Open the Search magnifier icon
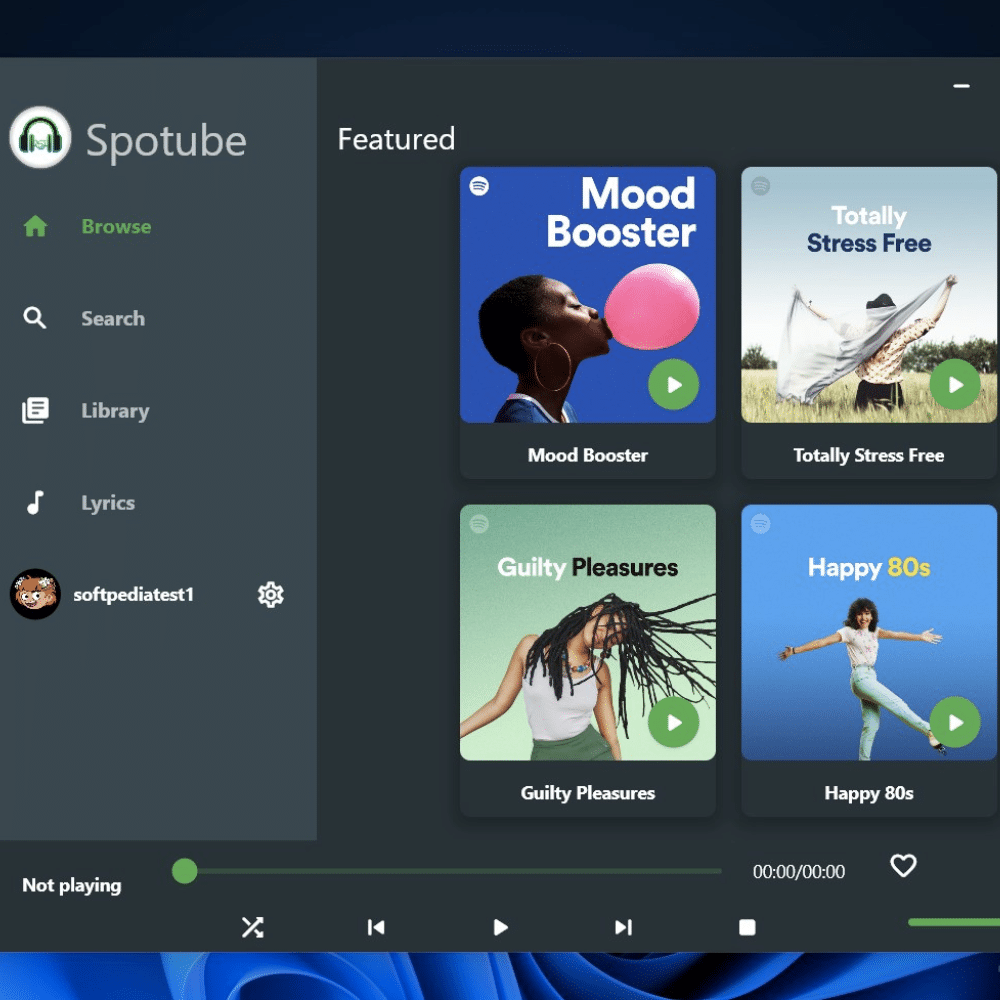 (35, 318)
